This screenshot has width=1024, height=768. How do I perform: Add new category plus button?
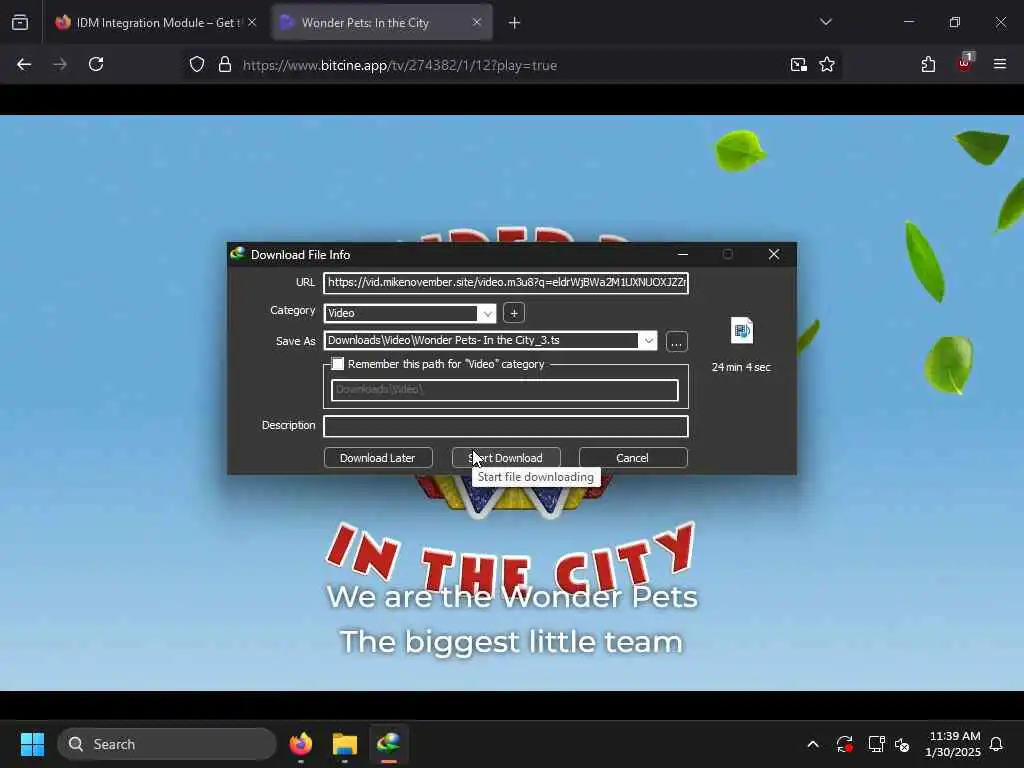(x=514, y=313)
